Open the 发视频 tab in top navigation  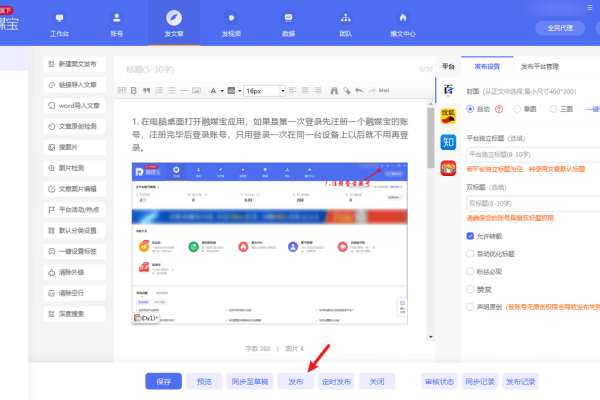coord(232,25)
